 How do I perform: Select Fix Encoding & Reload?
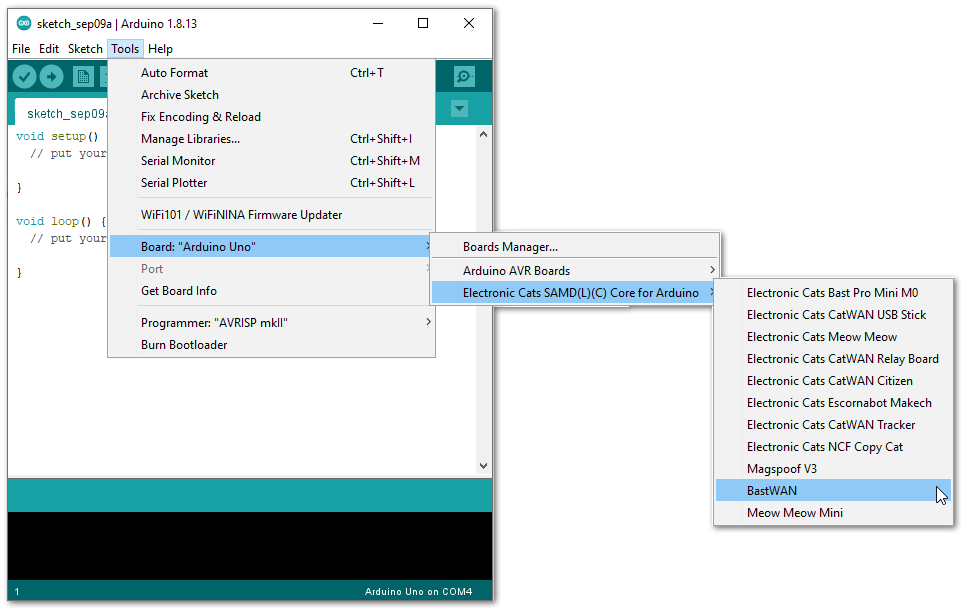pyautogui.click(x=271, y=117)
